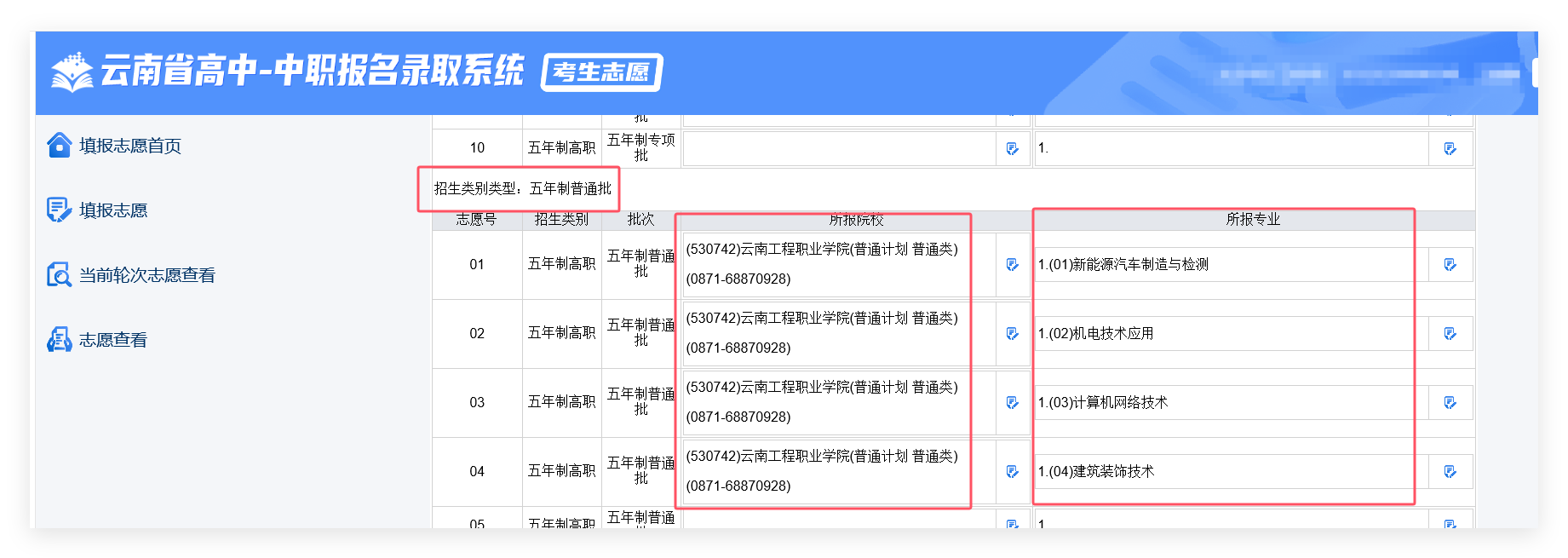Click major edit icon in row 10

coord(1450,148)
